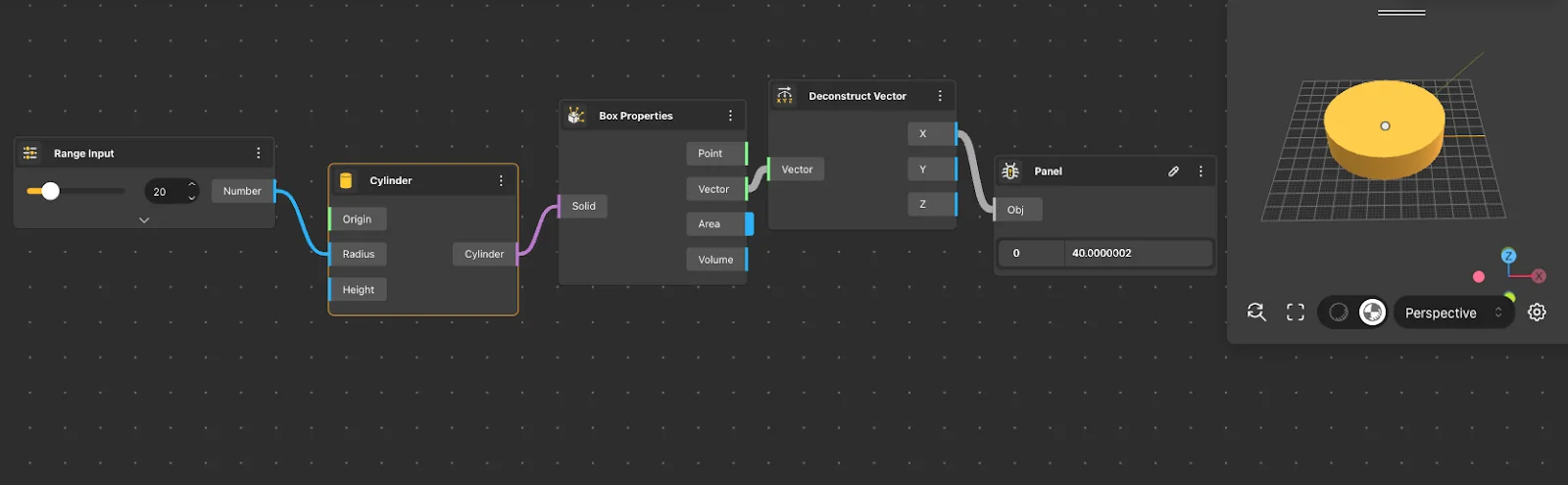Open the Box Properties three-dot menu
The height and width of the screenshot is (485, 1568).
[x=730, y=116]
